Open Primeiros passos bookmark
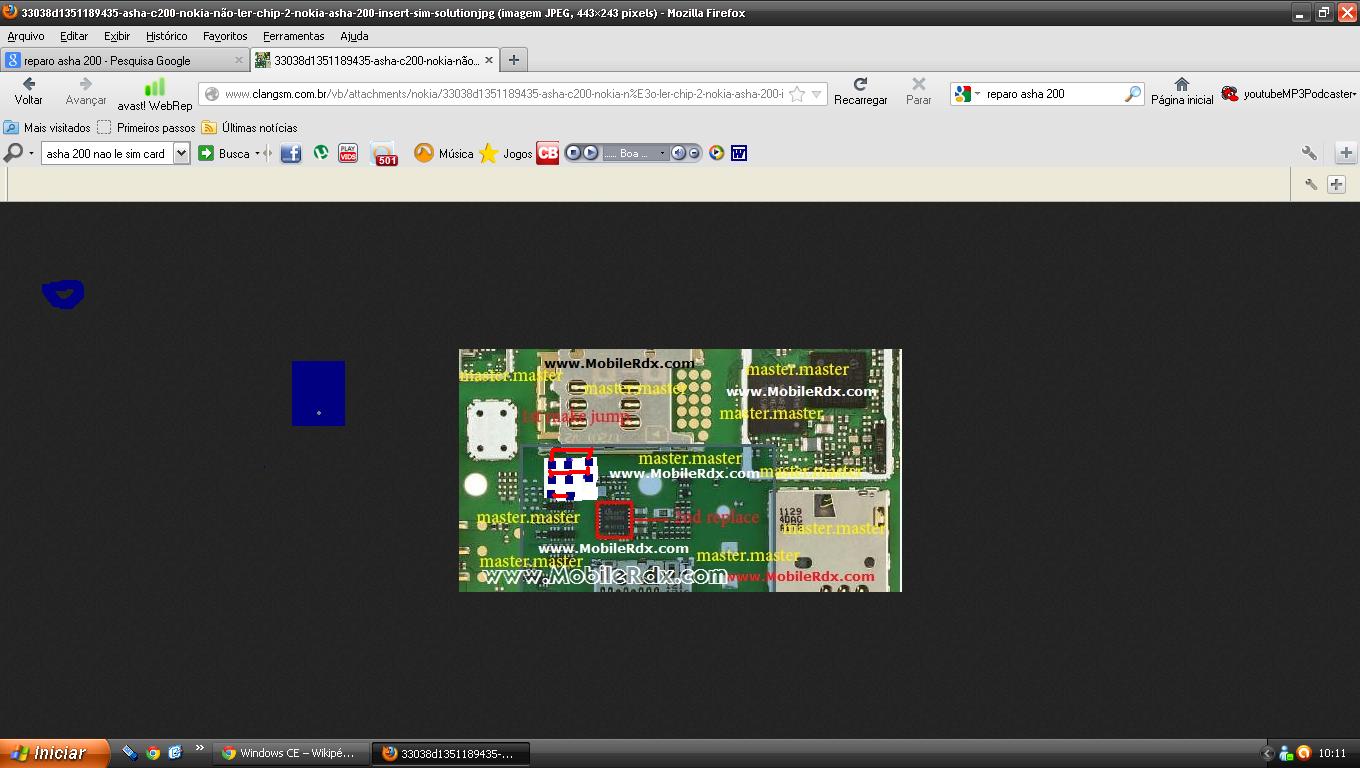 click(x=146, y=128)
